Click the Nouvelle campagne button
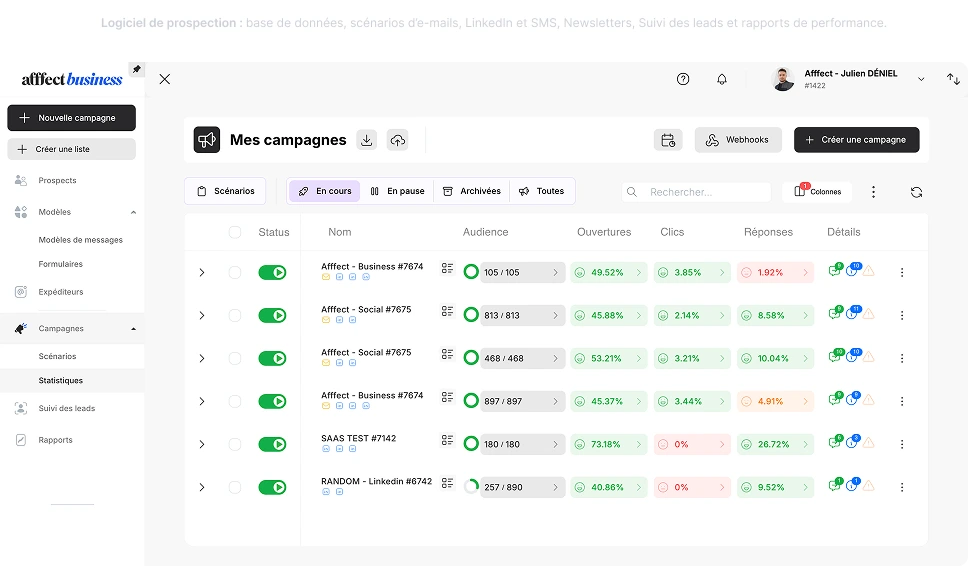 [x=72, y=118]
